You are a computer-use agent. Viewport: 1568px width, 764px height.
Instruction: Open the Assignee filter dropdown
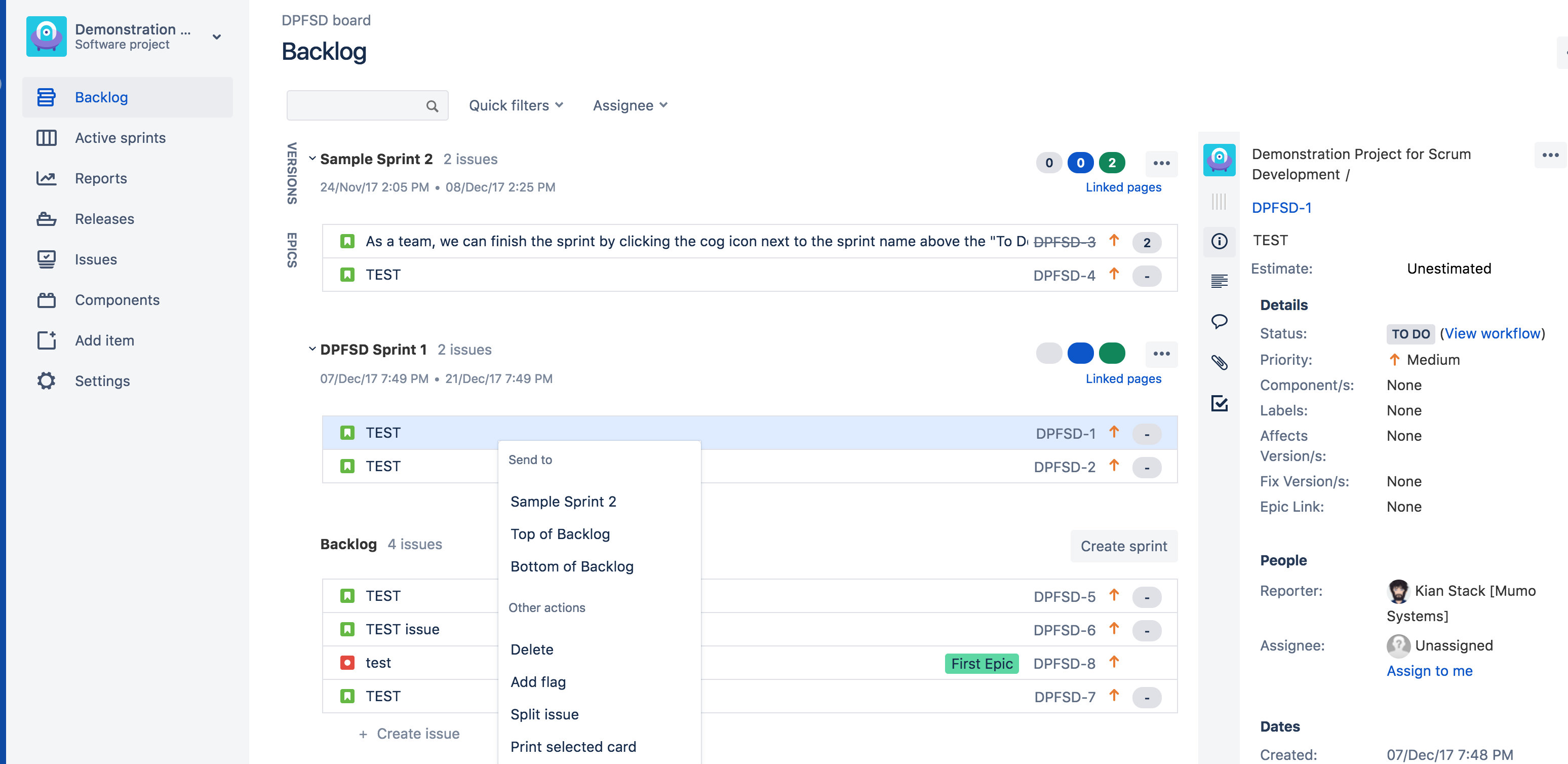click(x=630, y=105)
